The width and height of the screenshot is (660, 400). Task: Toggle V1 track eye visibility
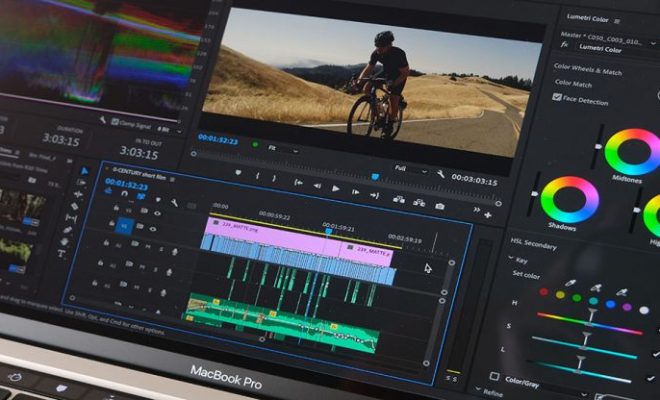(153, 229)
